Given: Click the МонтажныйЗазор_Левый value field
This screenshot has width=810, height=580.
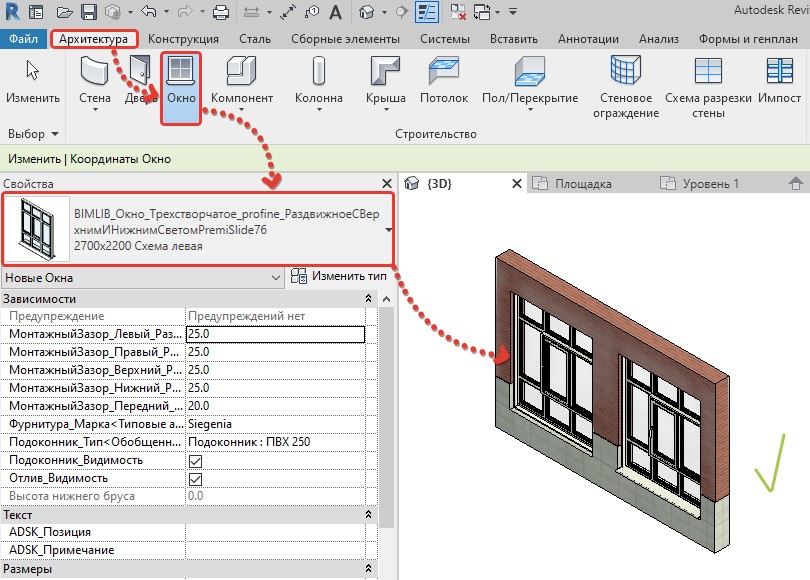Looking at the screenshot, I should [x=280, y=334].
